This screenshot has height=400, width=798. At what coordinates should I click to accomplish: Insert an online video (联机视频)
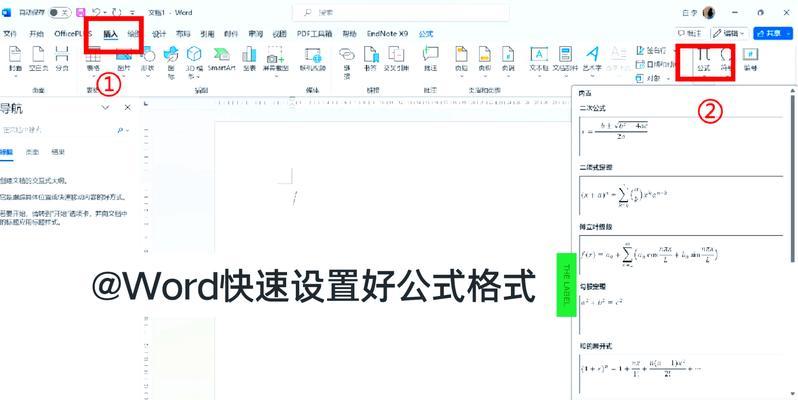click(312, 59)
